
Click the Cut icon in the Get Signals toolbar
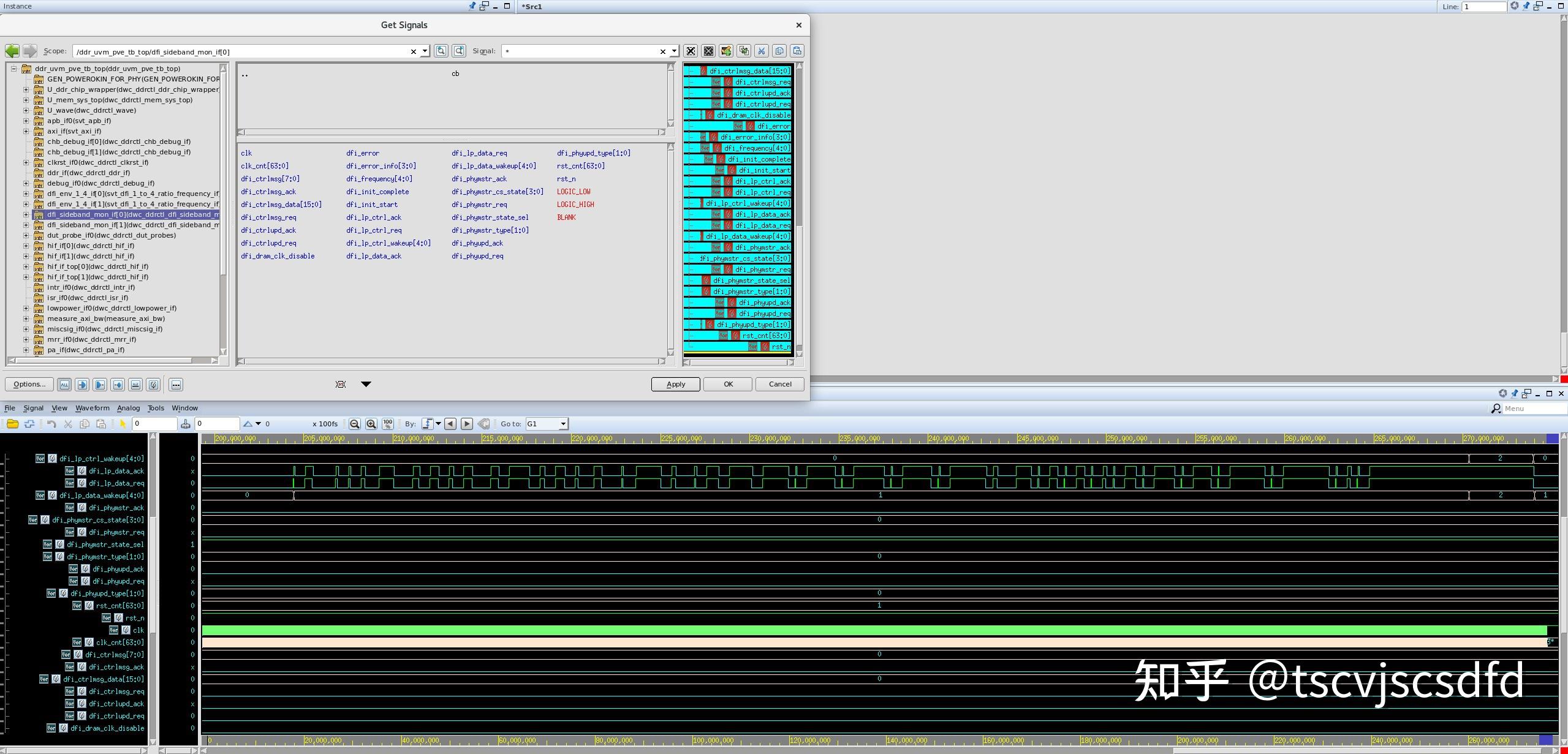click(762, 51)
